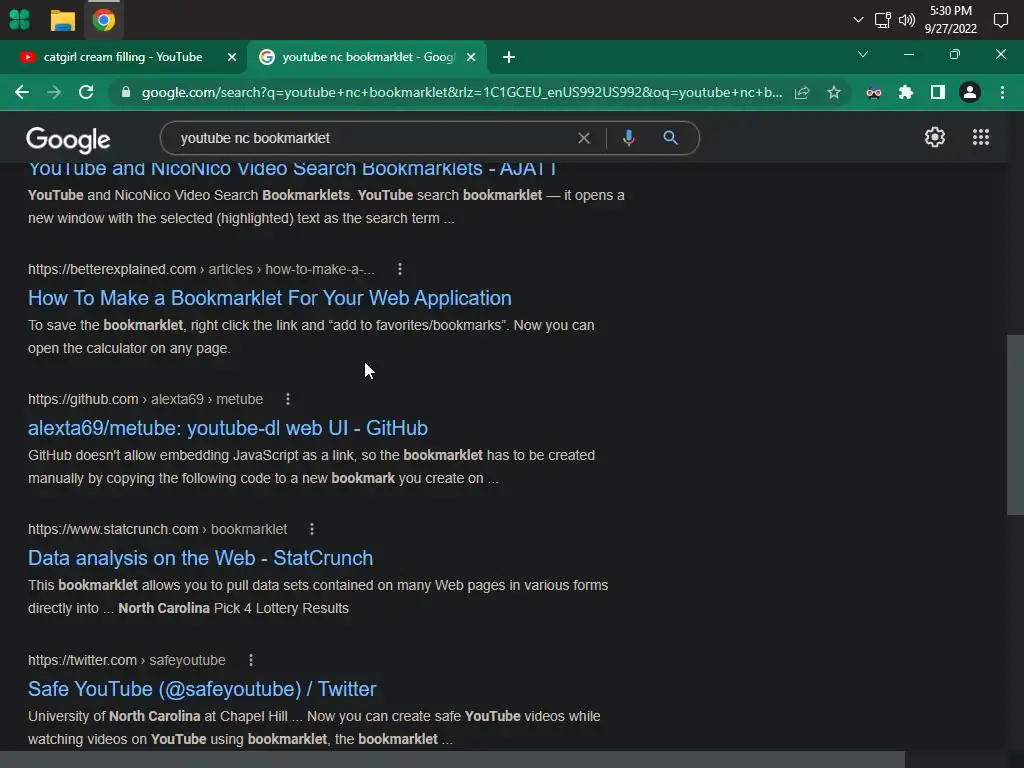Open the volume speaker tray icon

pos(906,20)
